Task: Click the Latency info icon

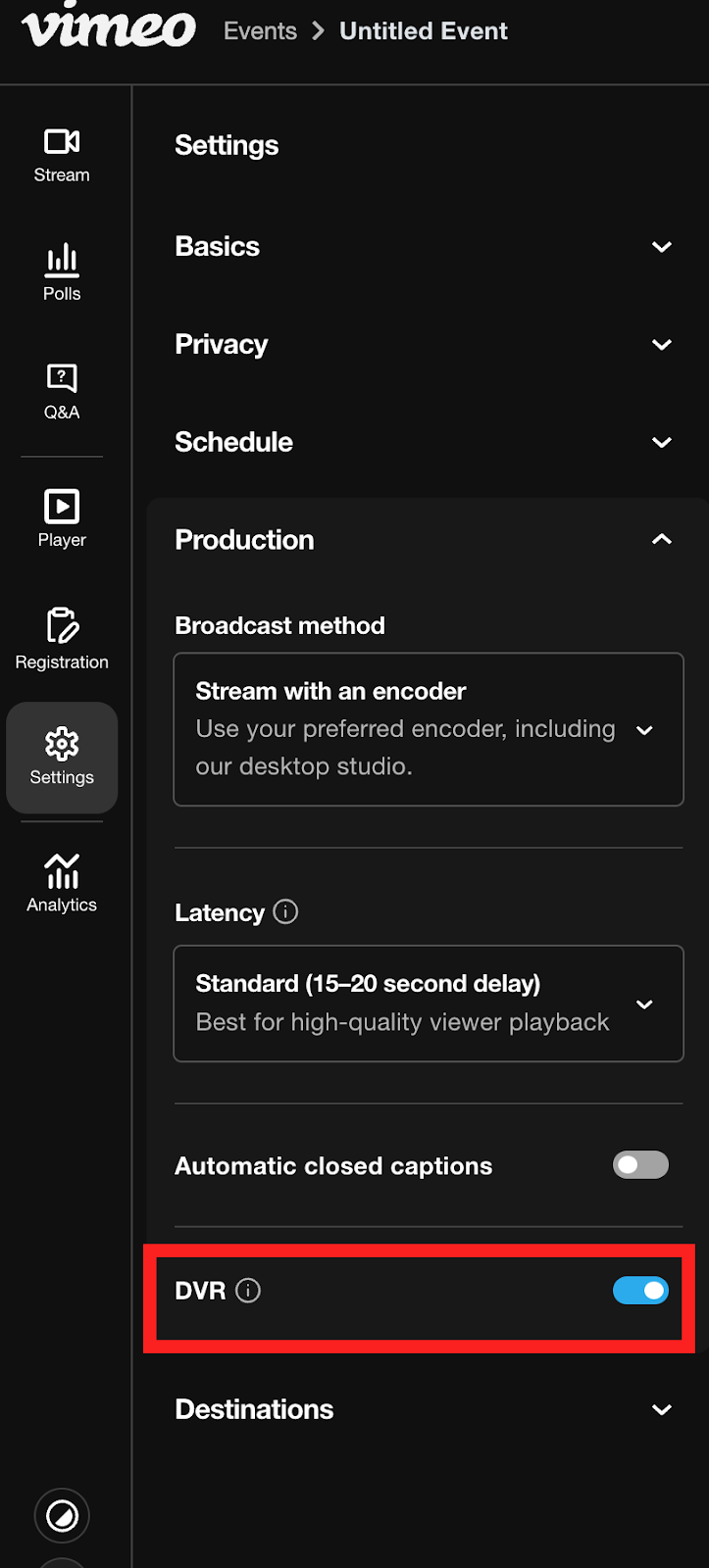Action: point(285,912)
